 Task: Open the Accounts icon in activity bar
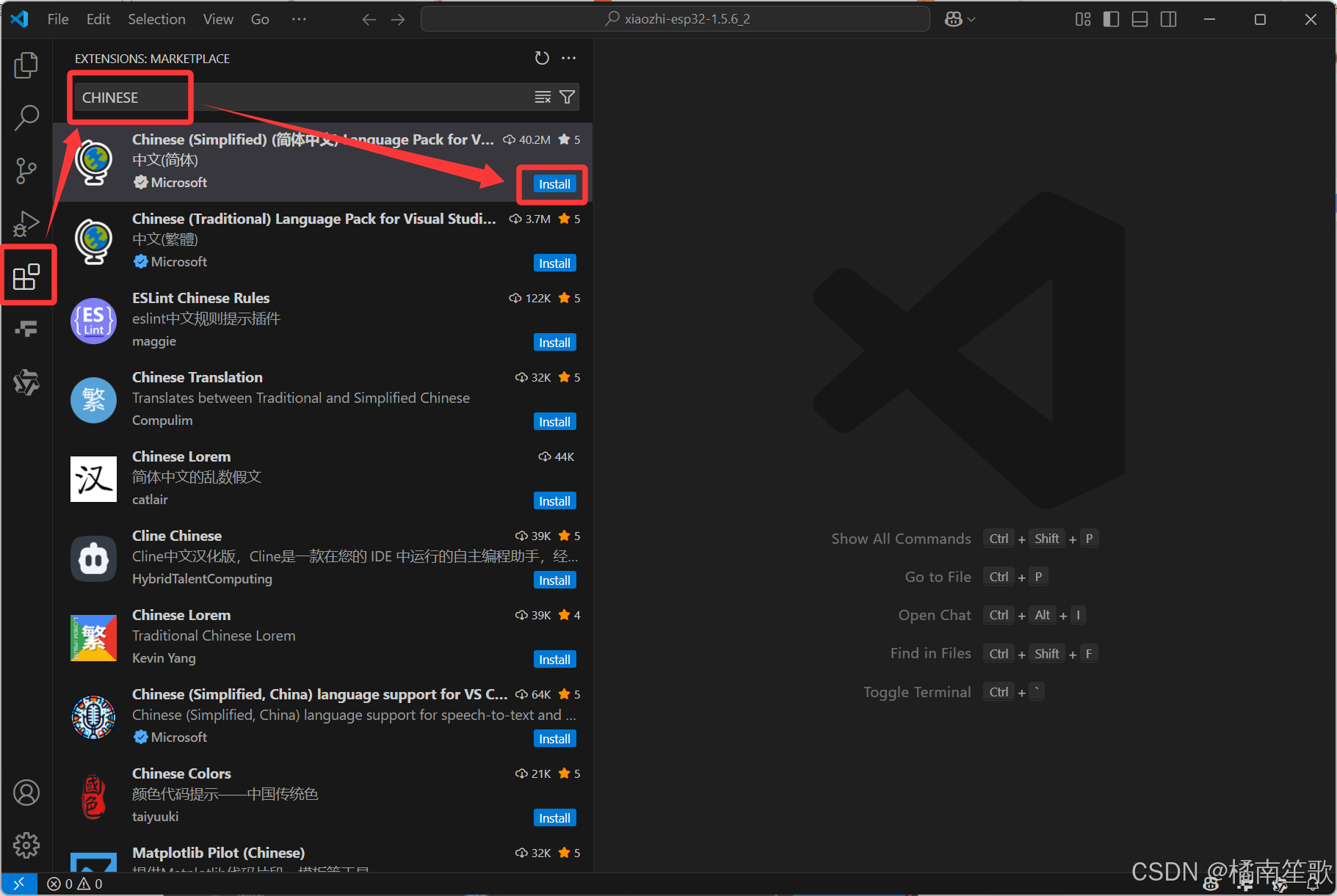coord(26,793)
